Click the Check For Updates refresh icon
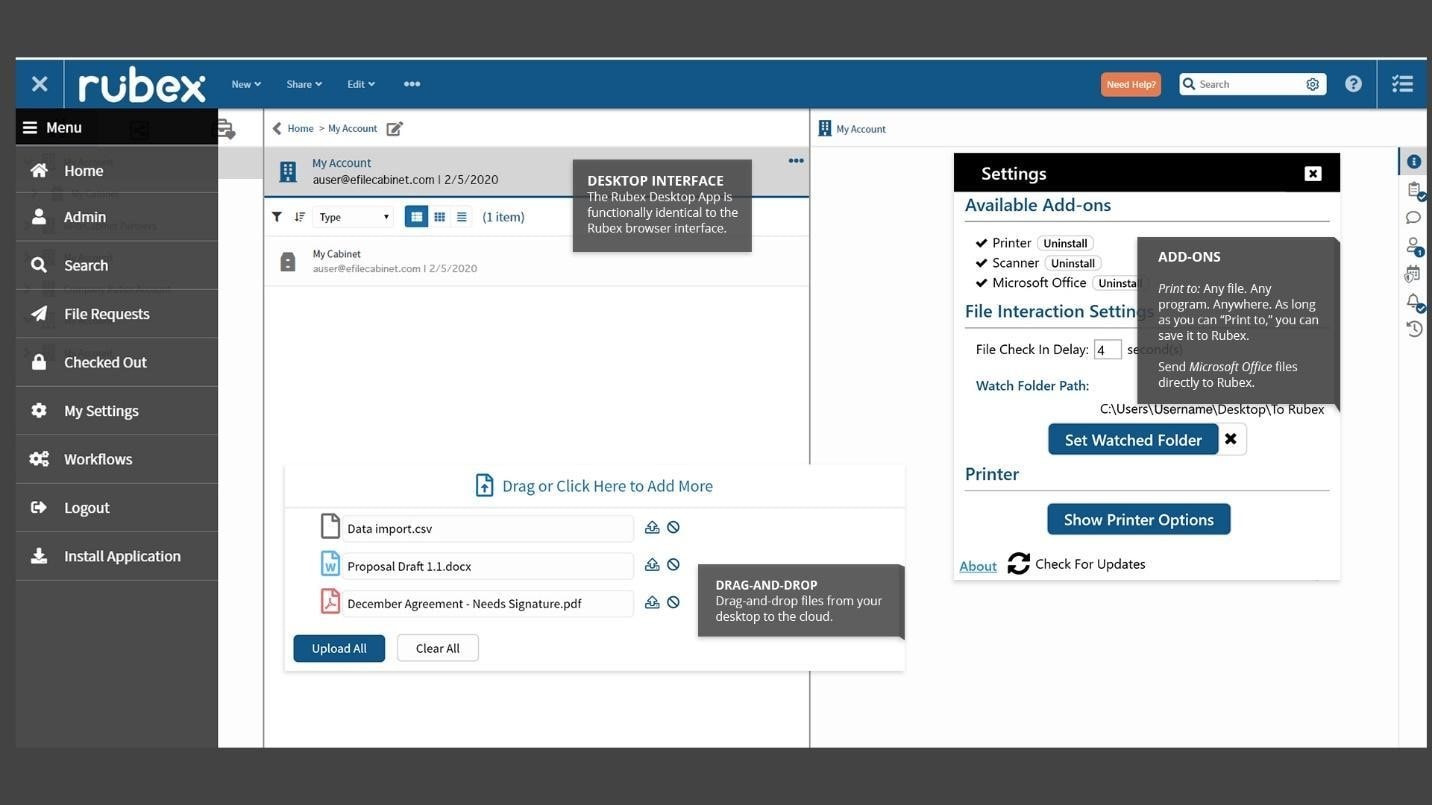This screenshot has height=805, width=1432. 1018,564
